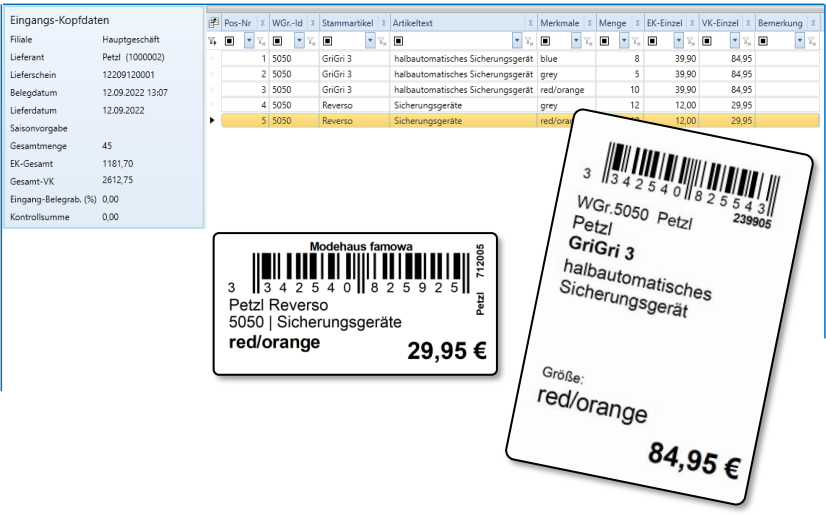Viewport: 826px width, 515px height.
Task: Click the filter row funnel icon at far left
Action: (212, 41)
